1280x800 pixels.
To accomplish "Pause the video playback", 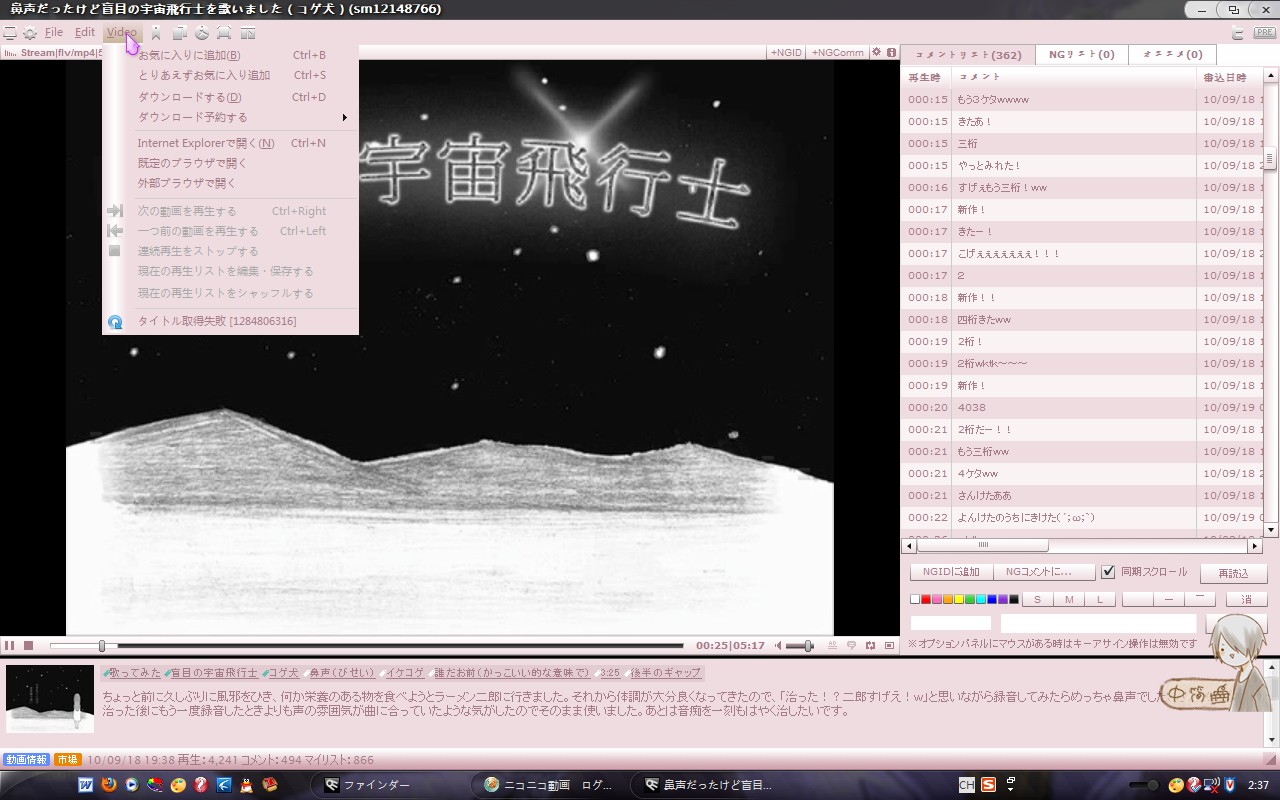I will click(10, 646).
